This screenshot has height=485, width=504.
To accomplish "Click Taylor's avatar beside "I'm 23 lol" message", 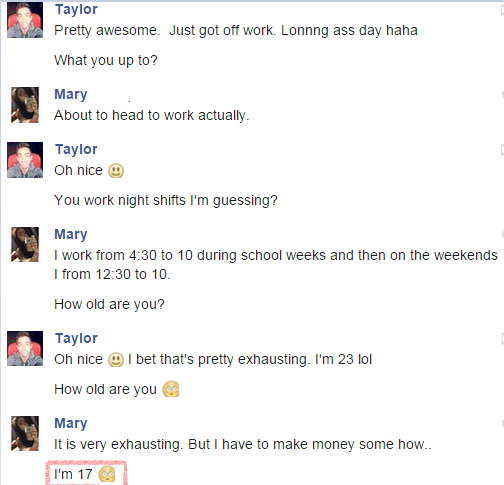I will 25,349.
